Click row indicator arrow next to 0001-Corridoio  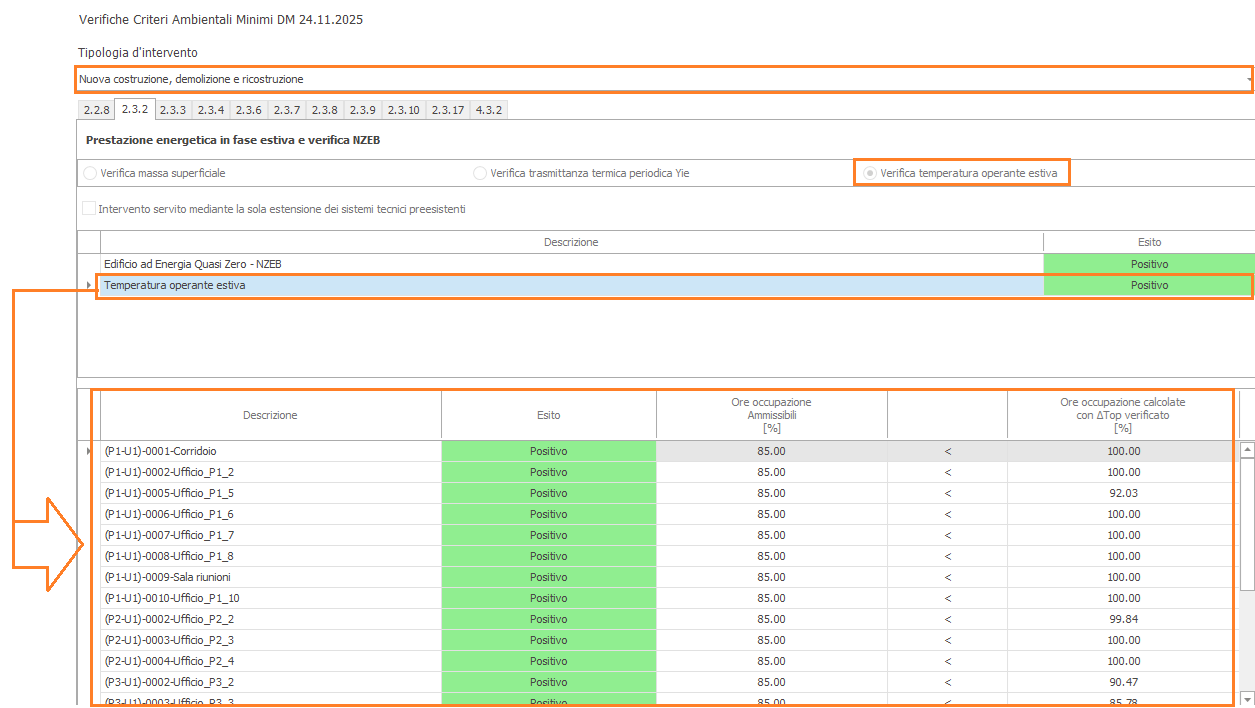[x=89, y=451]
